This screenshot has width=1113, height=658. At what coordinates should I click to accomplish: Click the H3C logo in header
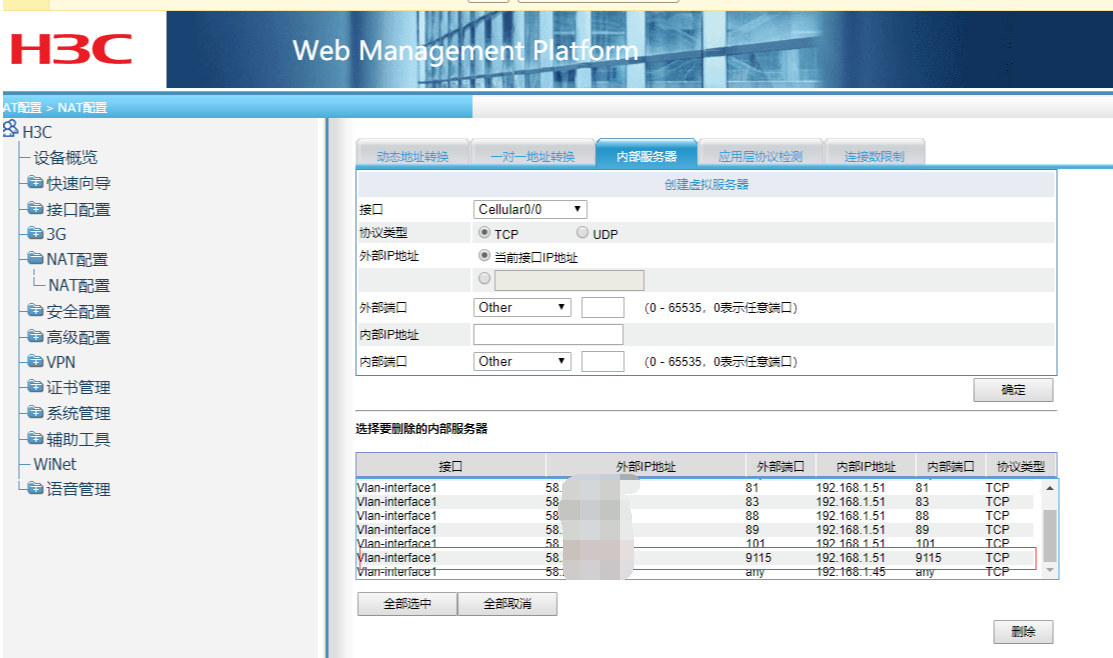pos(71,49)
